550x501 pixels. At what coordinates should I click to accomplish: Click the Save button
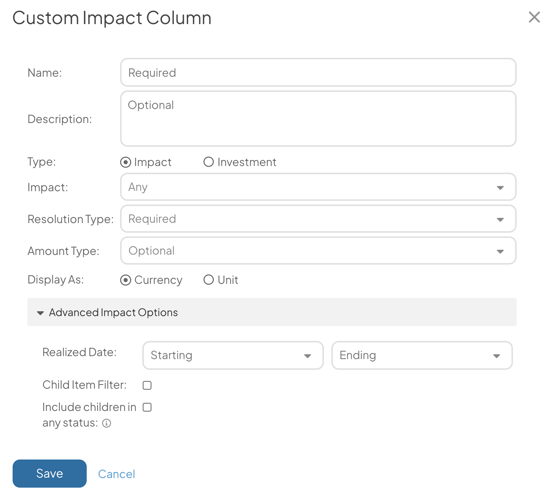tap(49, 474)
